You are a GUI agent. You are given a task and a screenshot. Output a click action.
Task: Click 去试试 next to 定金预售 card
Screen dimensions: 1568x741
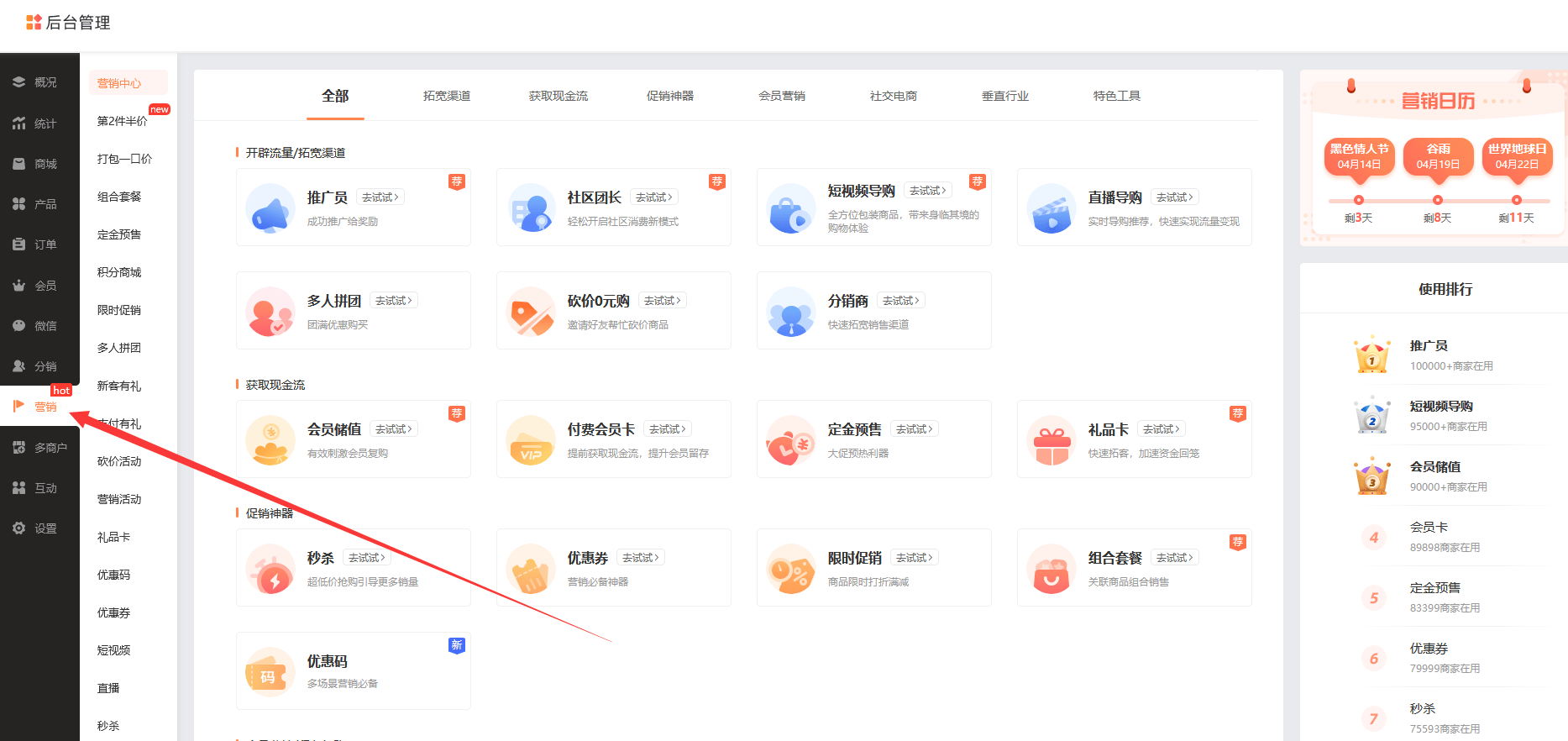tap(915, 429)
